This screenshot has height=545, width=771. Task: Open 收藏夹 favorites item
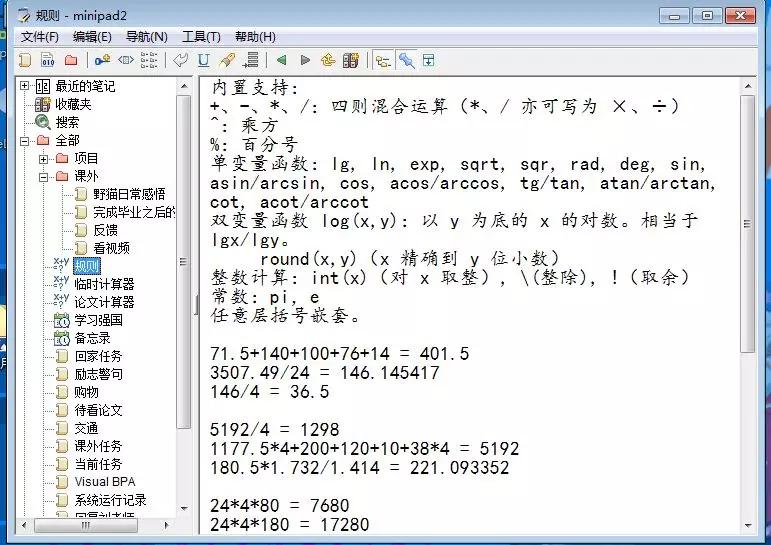73,104
